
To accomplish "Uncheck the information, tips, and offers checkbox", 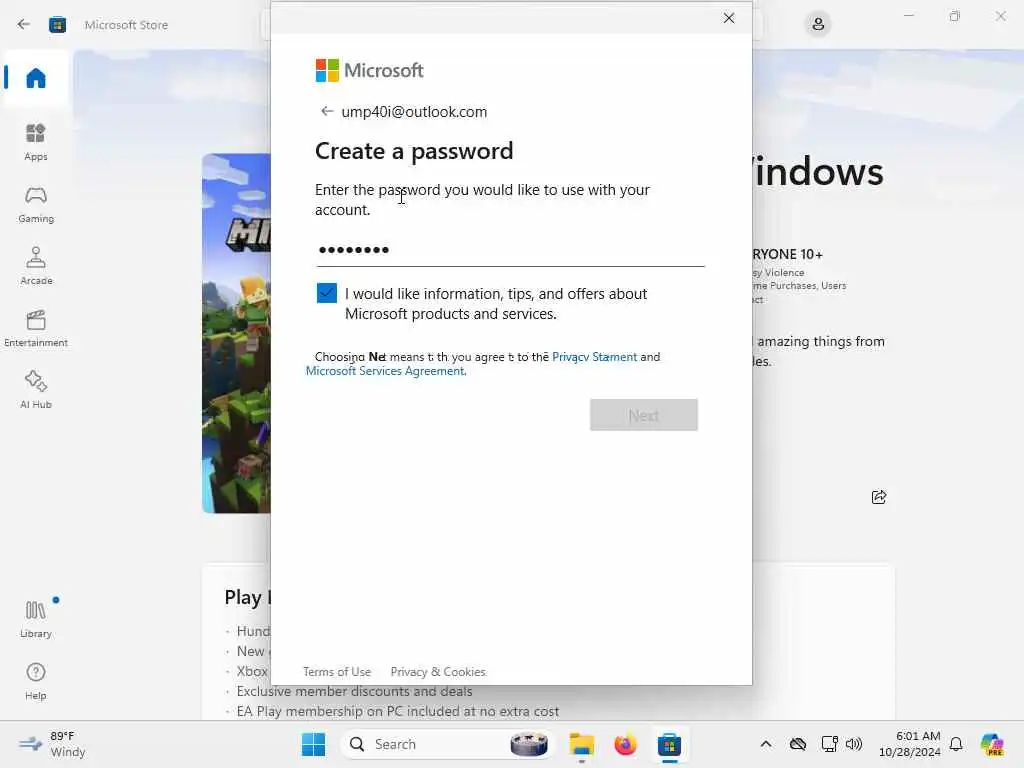I will click(327, 293).
